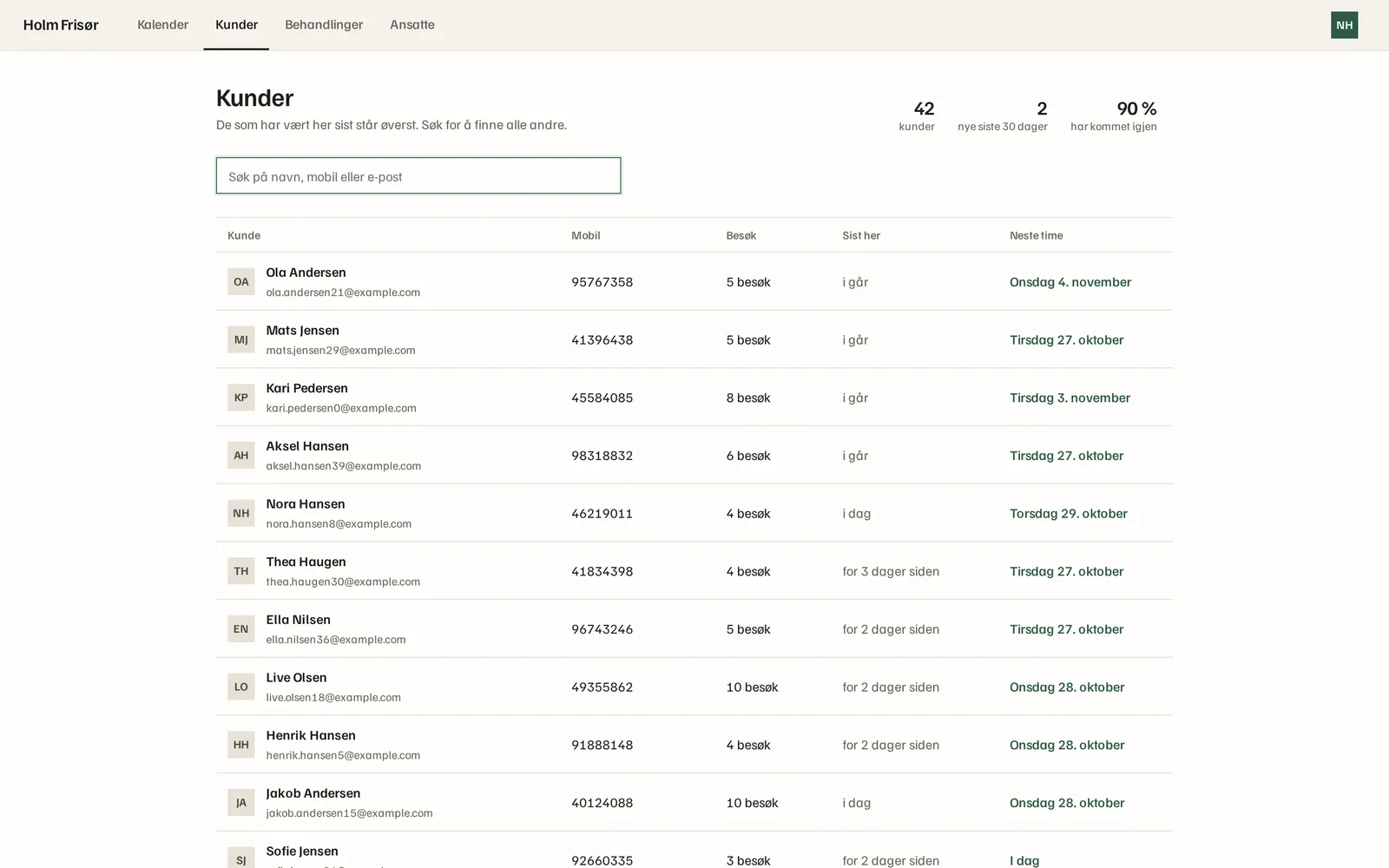Click the Sist her column header

click(x=861, y=235)
